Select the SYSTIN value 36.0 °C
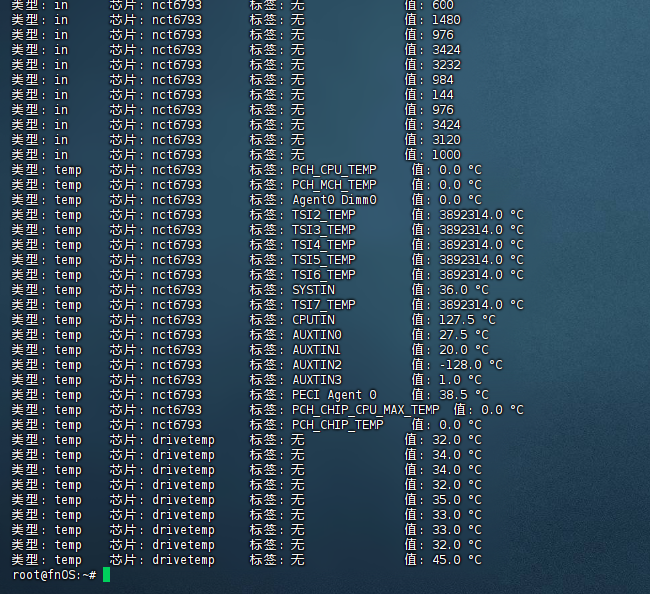 point(464,290)
